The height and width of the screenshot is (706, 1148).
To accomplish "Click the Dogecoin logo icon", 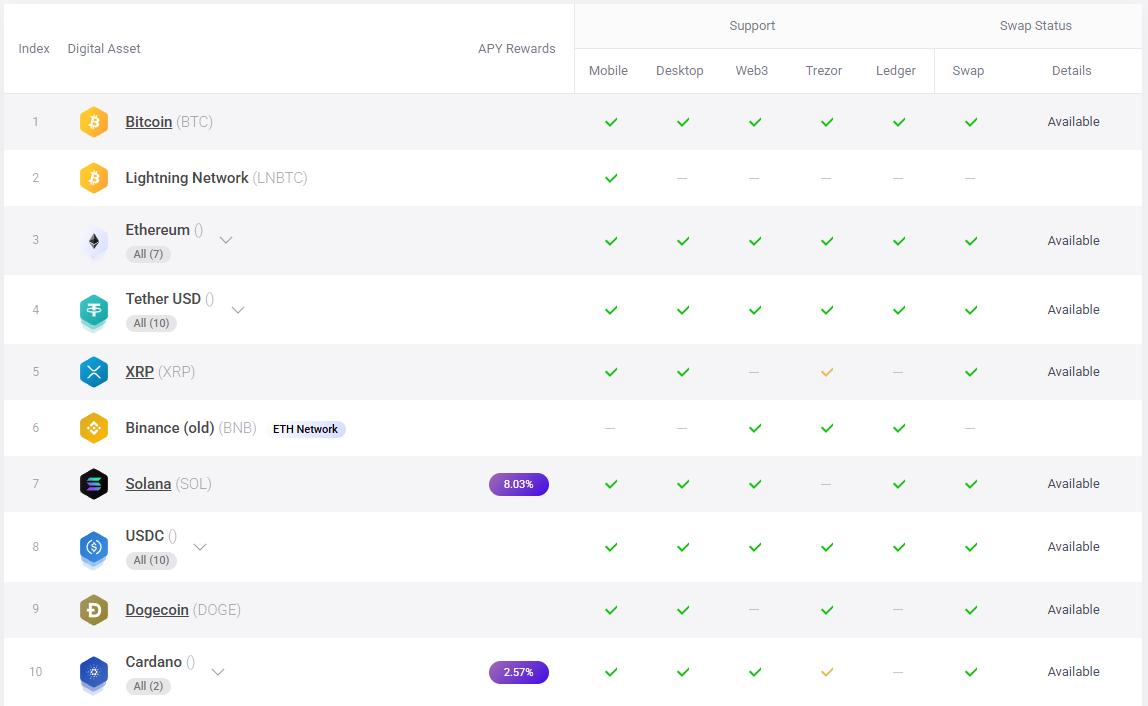I will [x=94, y=609].
